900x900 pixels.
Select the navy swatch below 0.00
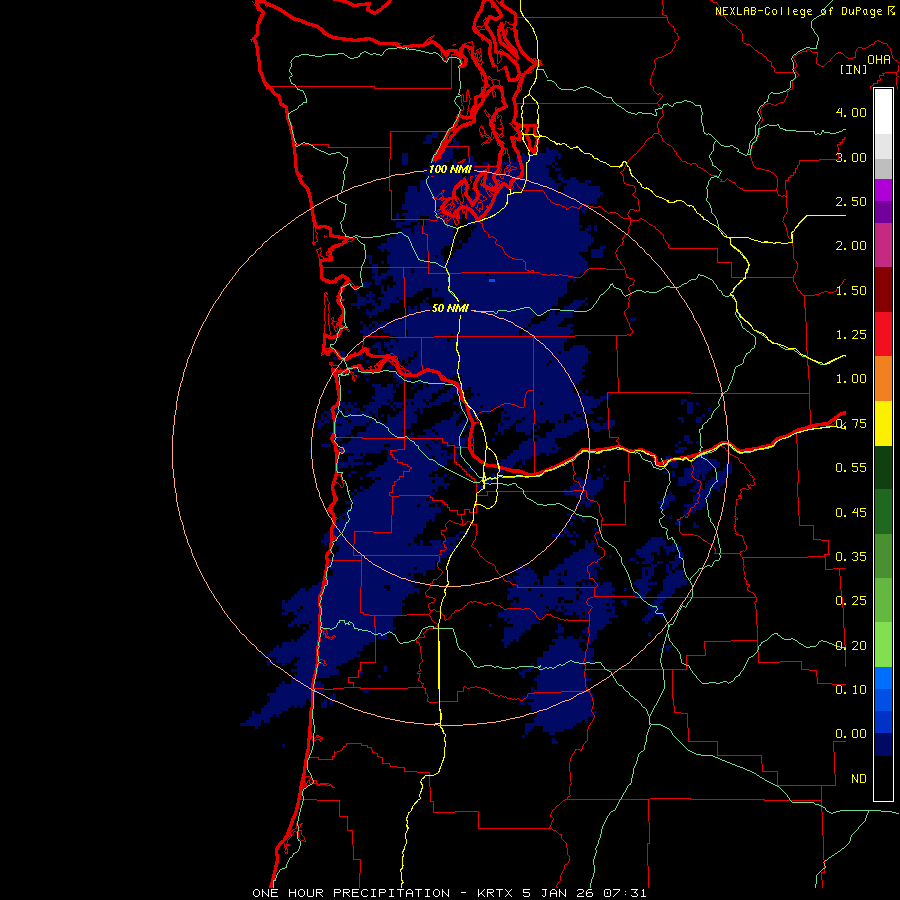[883, 745]
